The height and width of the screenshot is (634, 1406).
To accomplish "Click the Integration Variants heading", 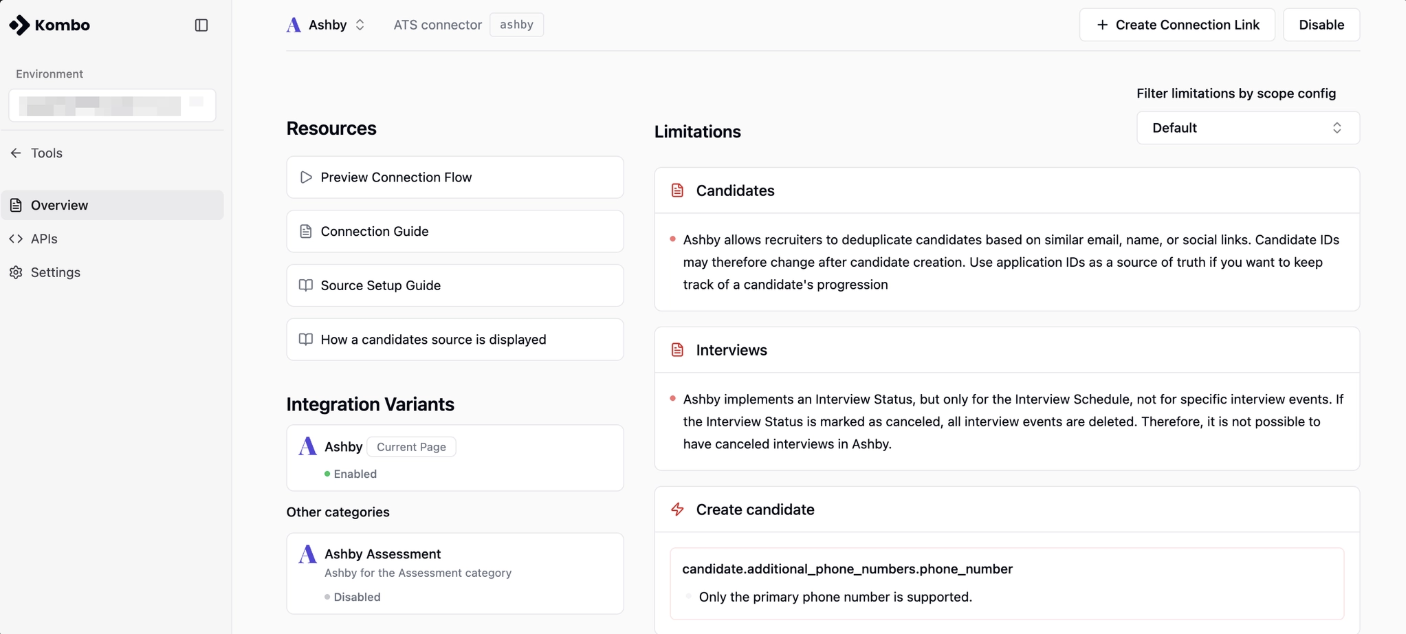I will tap(370, 404).
